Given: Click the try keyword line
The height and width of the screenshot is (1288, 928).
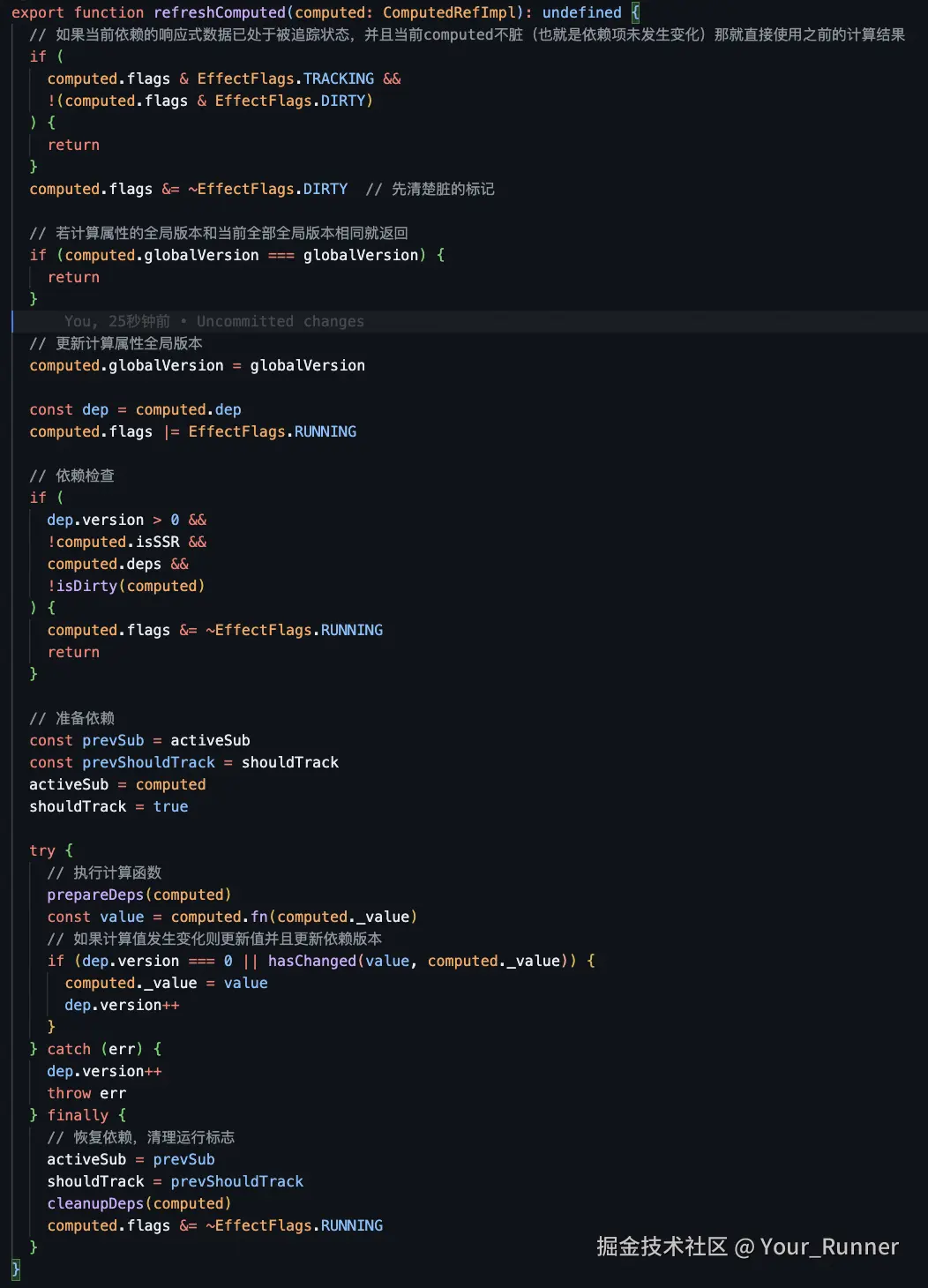Looking at the screenshot, I should tap(51, 850).
